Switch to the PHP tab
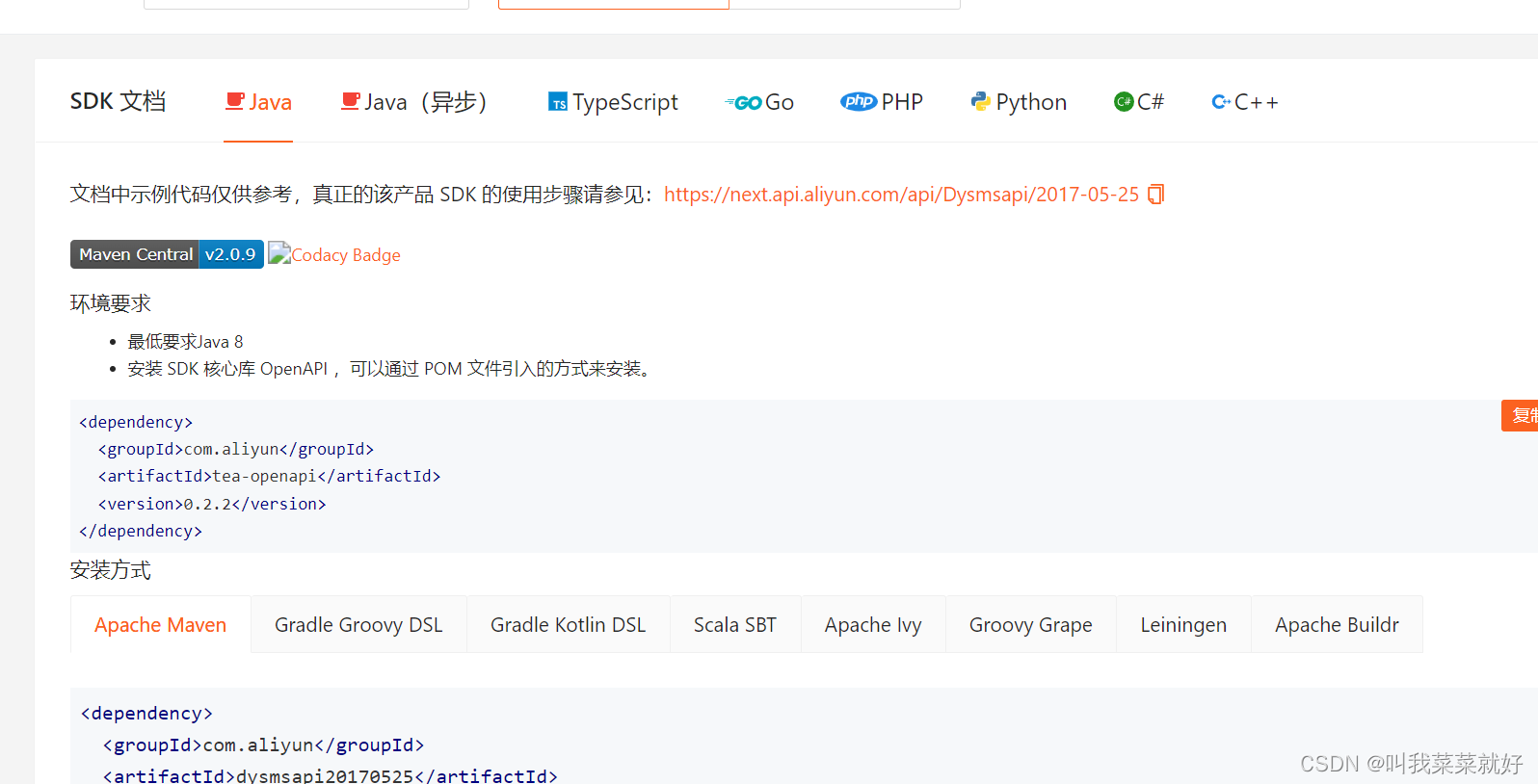Screen dimensions: 1538x784 point(882,102)
